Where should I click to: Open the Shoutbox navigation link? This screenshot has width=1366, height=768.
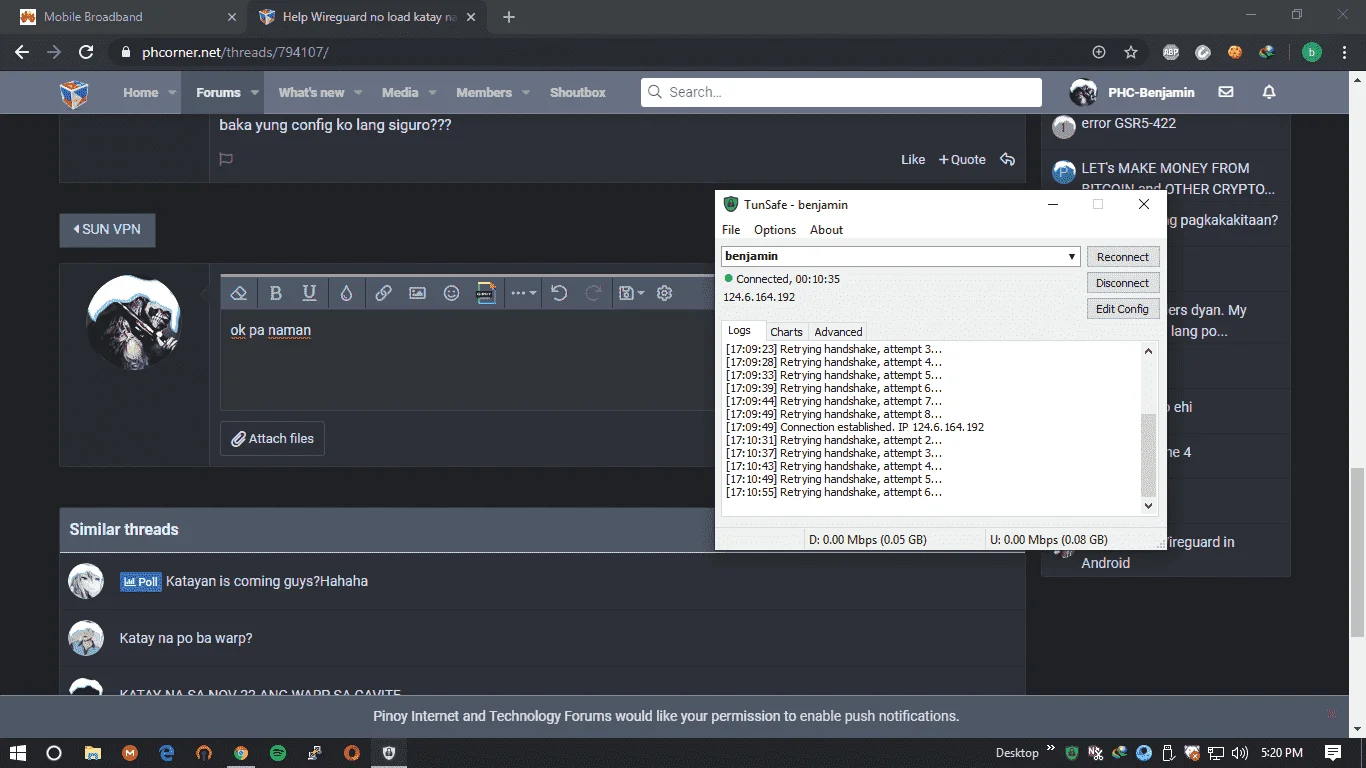point(578,92)
